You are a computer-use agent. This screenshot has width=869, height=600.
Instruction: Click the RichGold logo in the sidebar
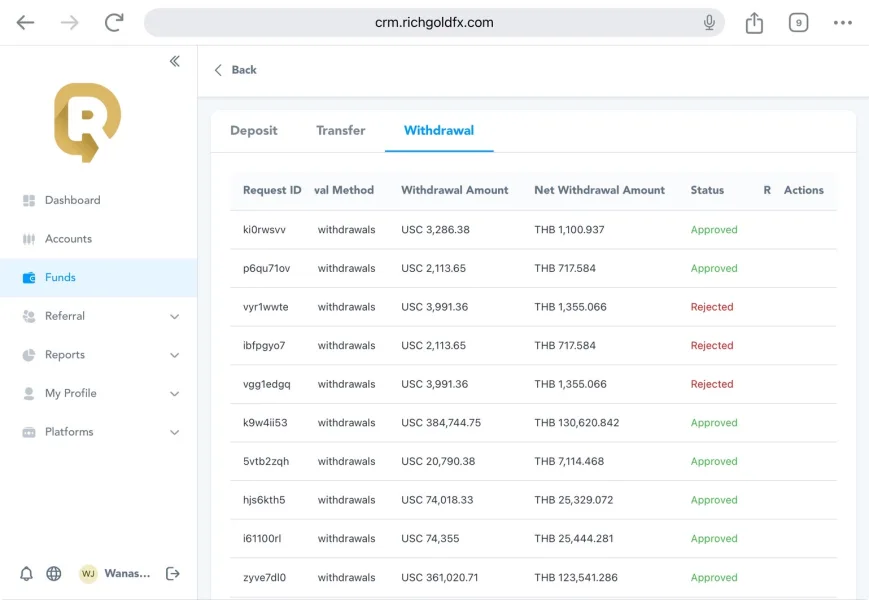pos(87,122)
